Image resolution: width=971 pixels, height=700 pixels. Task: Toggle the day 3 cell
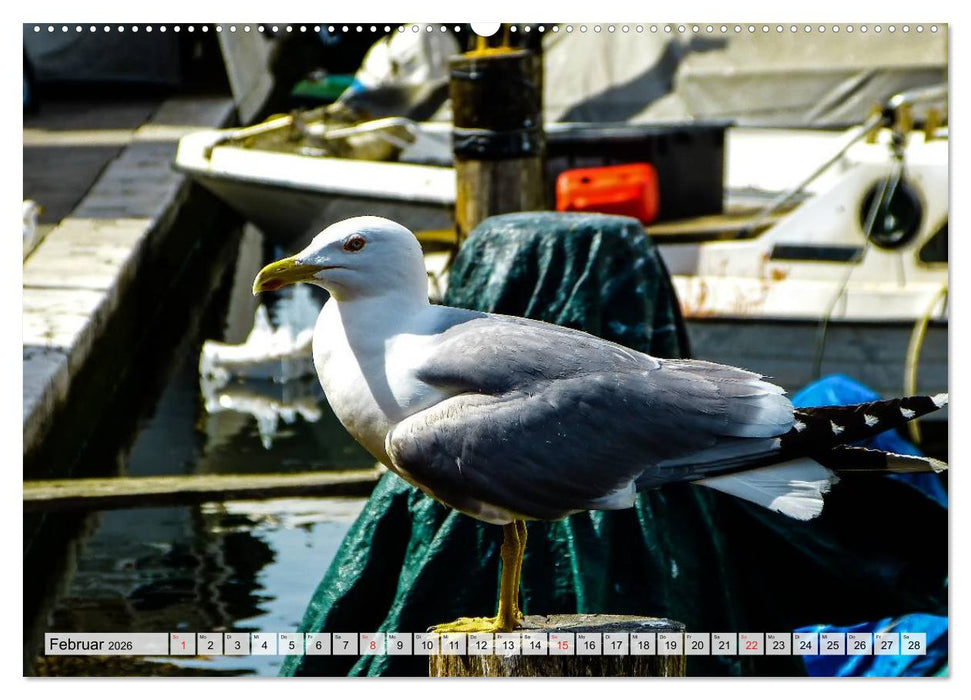[237, 644]
